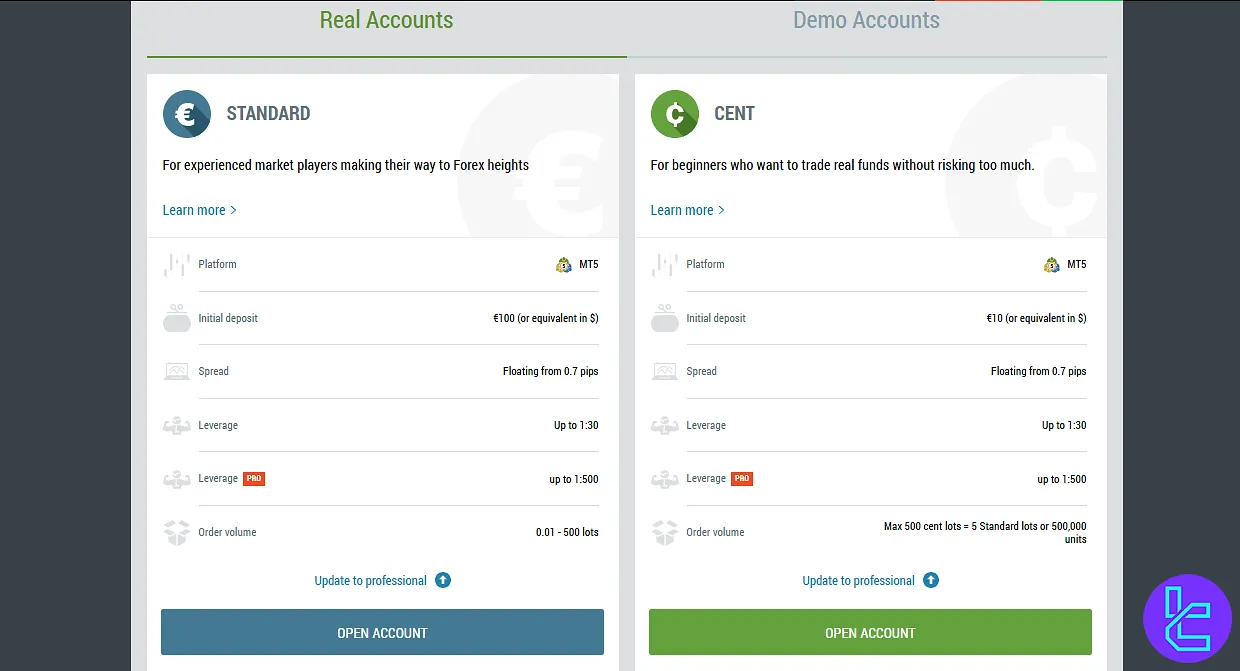Click the PRO badge next to Standard leverage
1240x671 pixels.
(x=254, y=478)
